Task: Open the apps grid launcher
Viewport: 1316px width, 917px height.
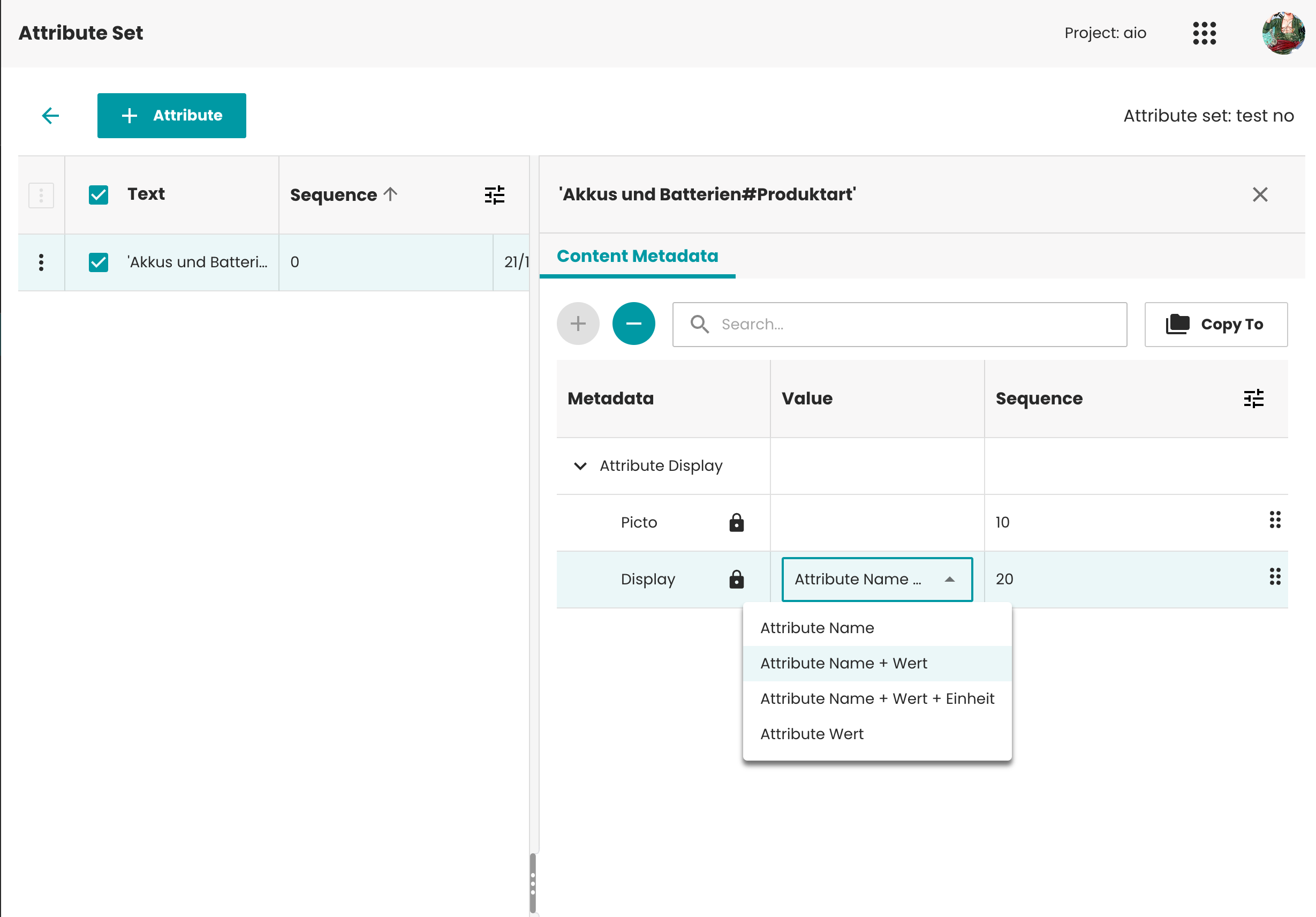Action: click(1204, 33)
